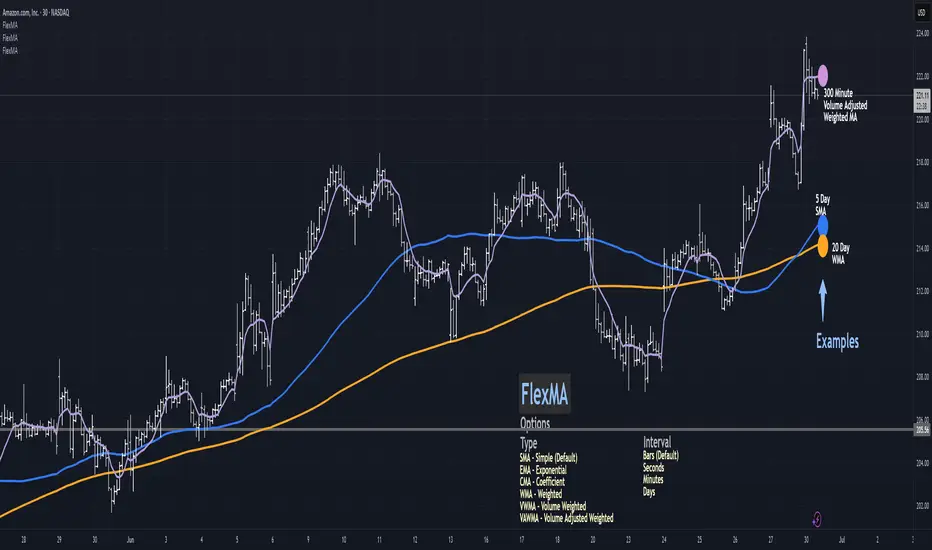Click the Examples text annotation
Viewport: 932px width, 550px height.
tap(837, 342)
